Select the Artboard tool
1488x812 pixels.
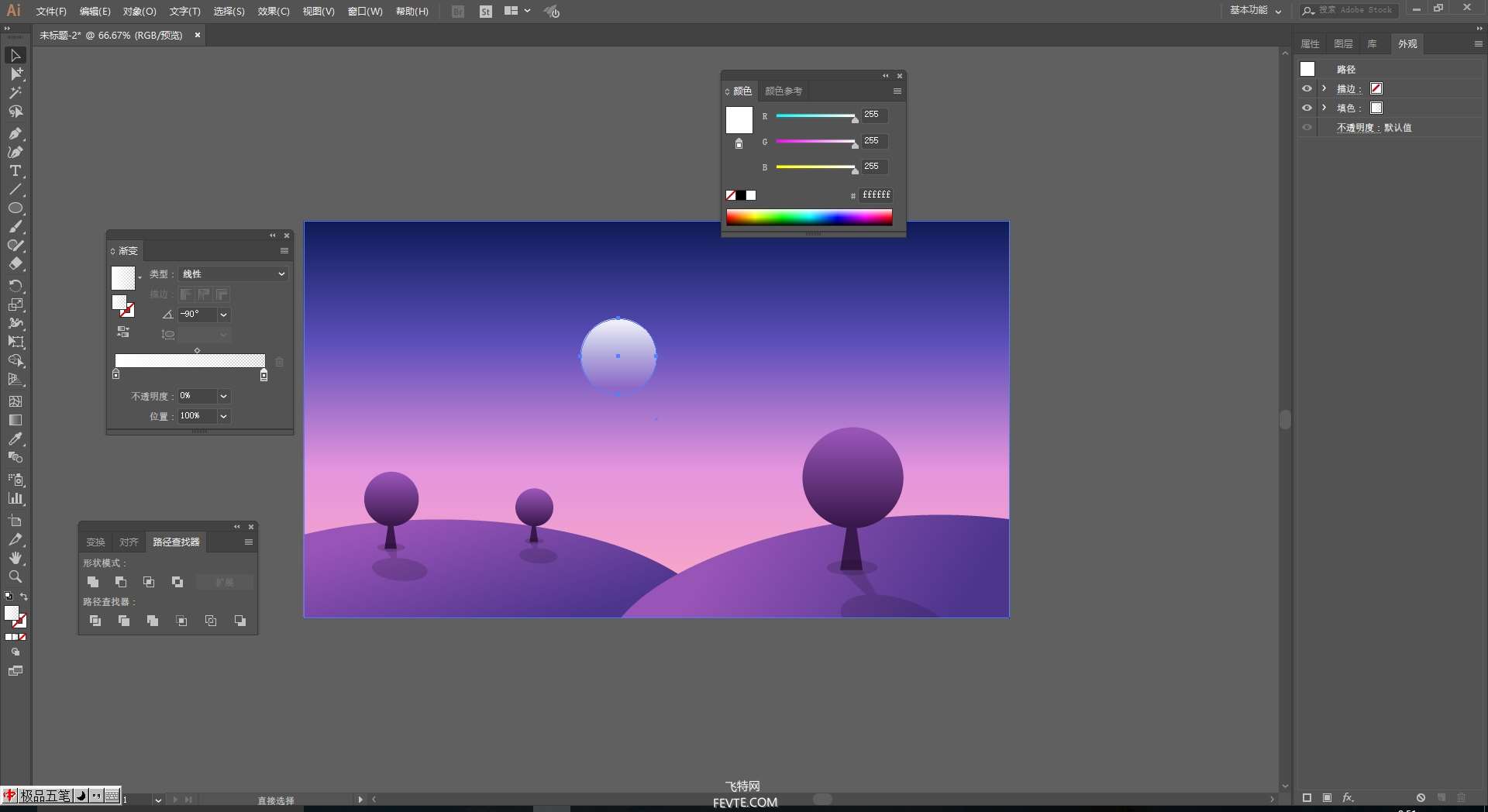(x=15, y=521)
